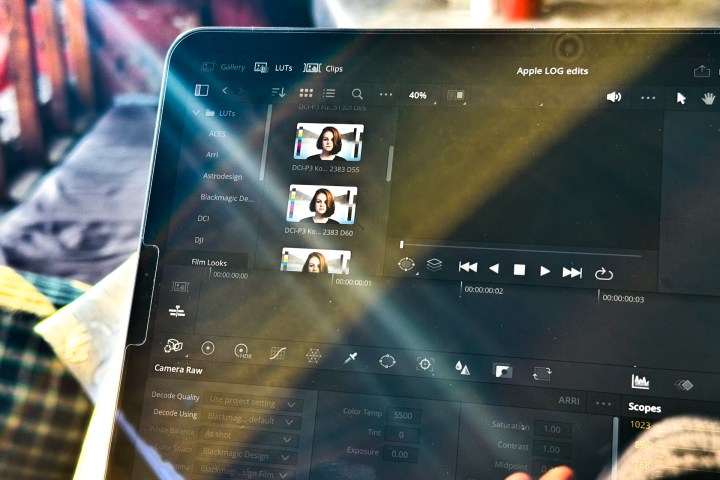
Task: Click the share export icon
Action: point(702,71)
